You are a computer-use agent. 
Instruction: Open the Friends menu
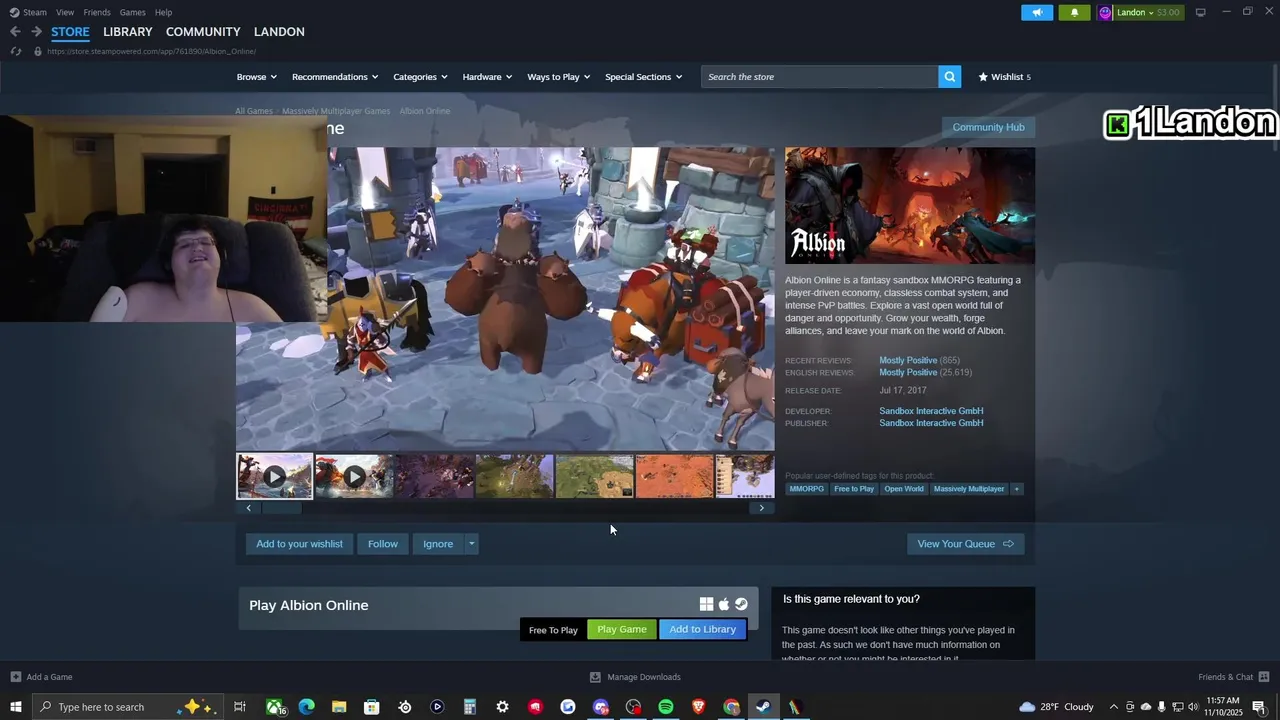pyautogui.click(x=97, y=12)
